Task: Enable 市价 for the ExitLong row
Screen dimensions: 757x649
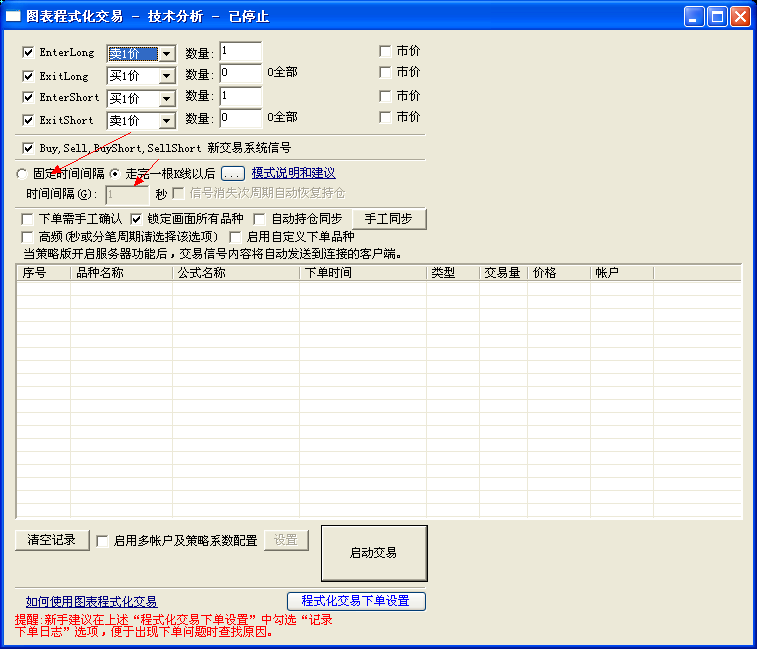Action: coord(385,72)
